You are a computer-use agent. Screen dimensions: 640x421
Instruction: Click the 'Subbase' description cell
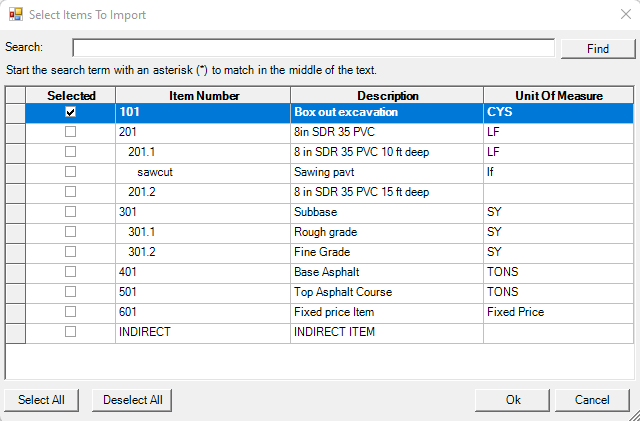pos(387,213)
